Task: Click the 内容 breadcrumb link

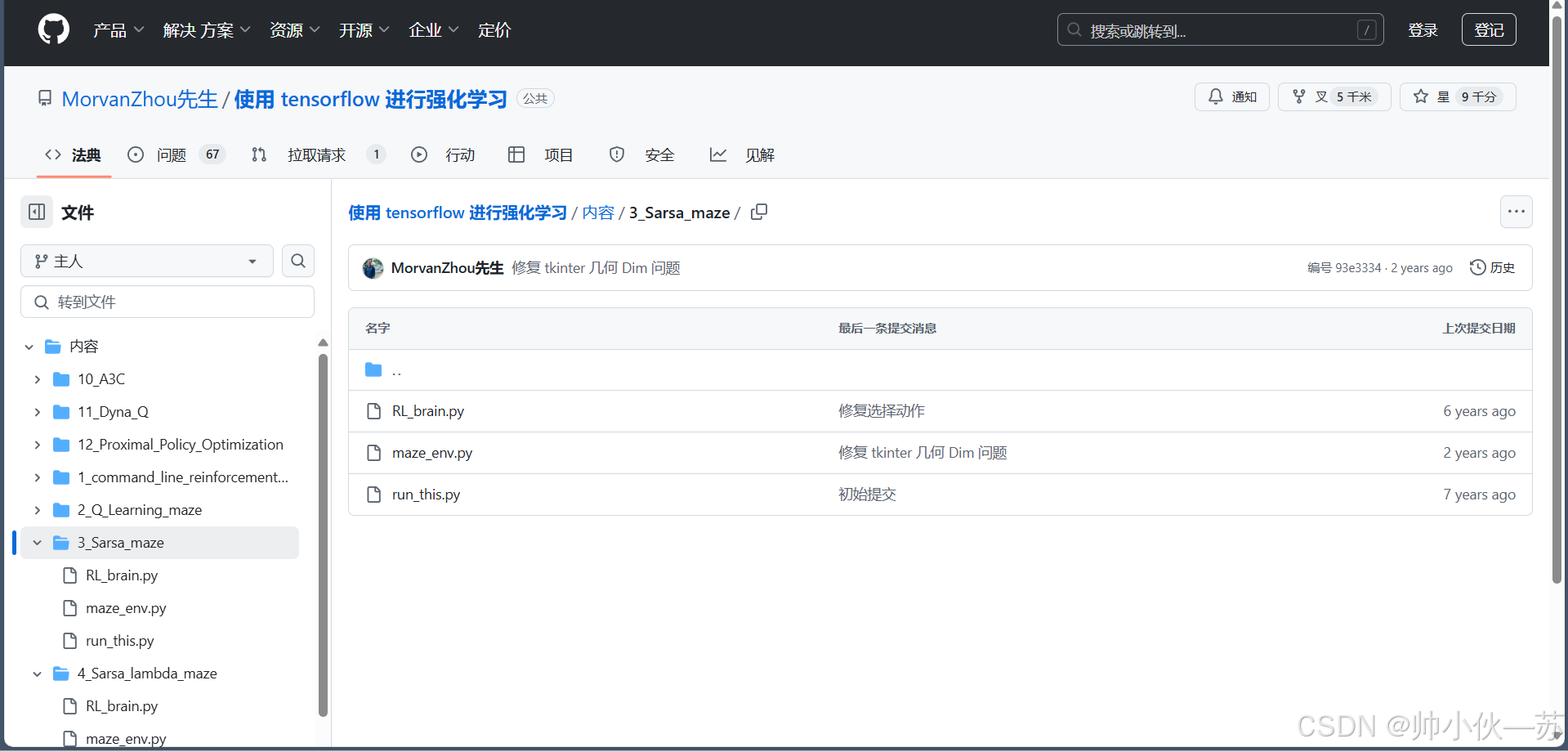Action: [x=598, y=213]
